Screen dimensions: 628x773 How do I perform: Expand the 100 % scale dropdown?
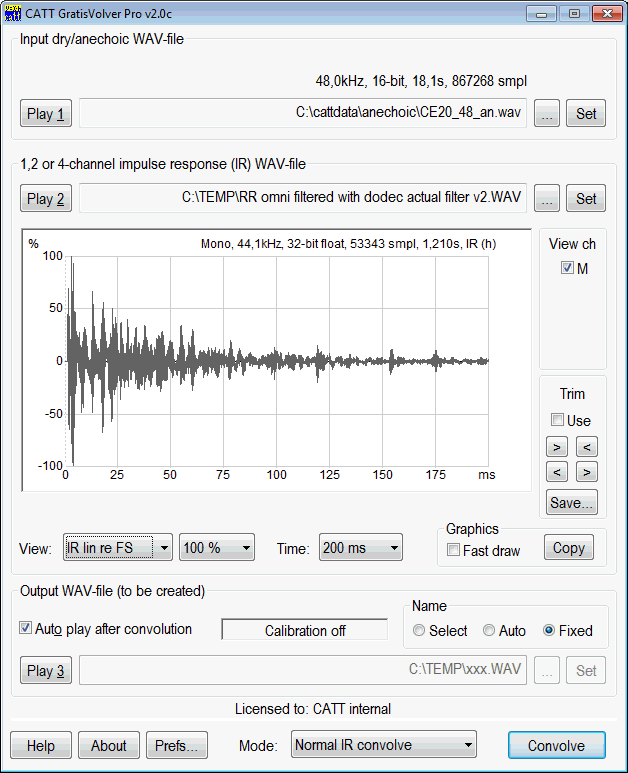[x=216, y=548]
